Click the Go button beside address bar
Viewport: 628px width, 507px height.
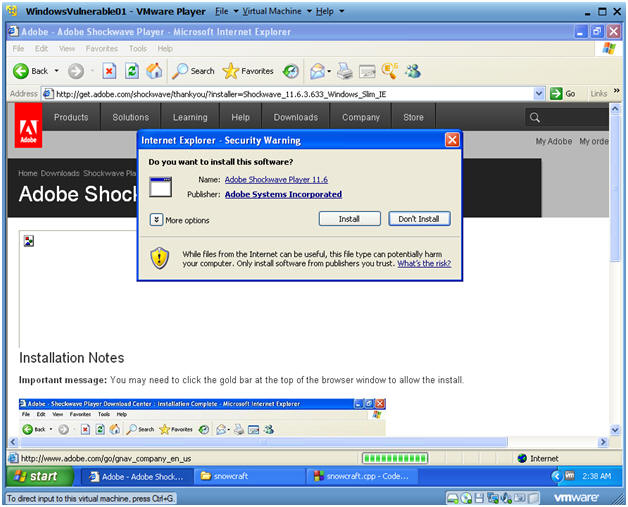click(x=563, y=94)
